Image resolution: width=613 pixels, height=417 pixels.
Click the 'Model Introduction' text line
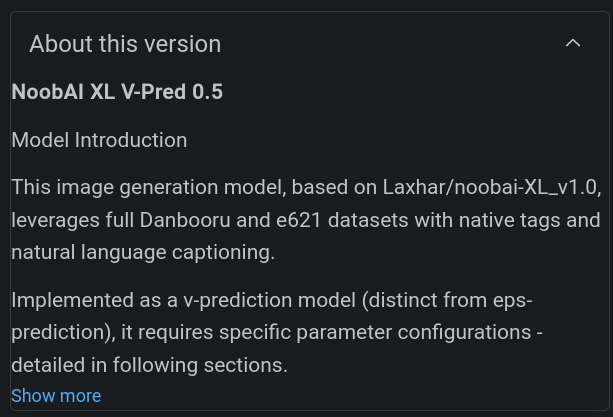[99, 140]
